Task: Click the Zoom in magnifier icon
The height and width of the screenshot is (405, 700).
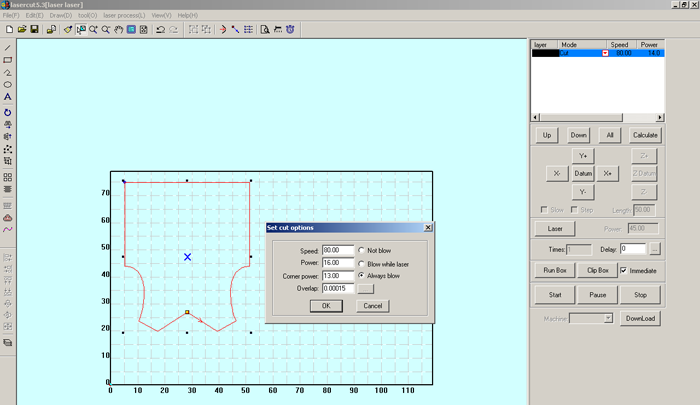Action: pyautogui.click(x=93, y=29)
